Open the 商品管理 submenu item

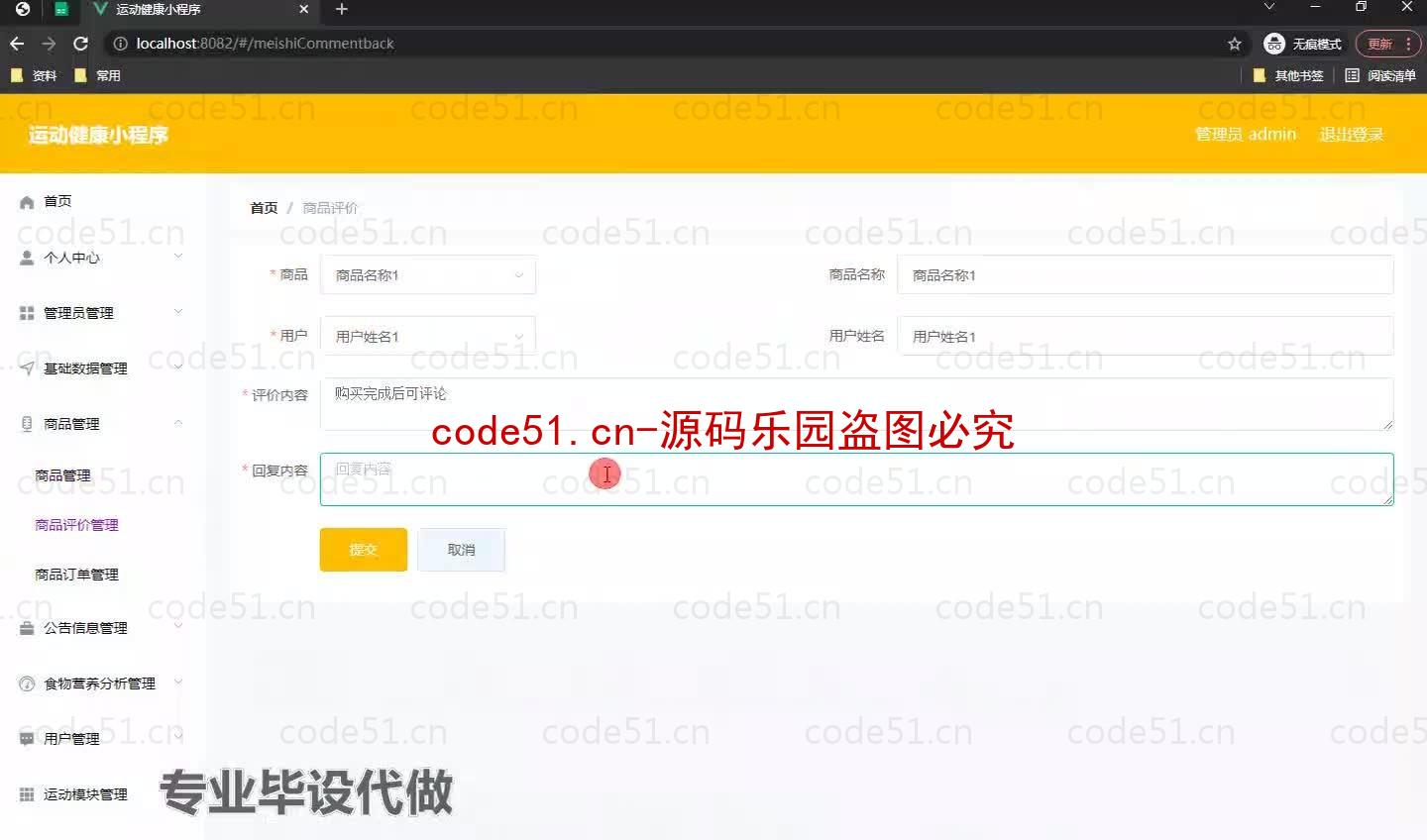coord(62,475)
